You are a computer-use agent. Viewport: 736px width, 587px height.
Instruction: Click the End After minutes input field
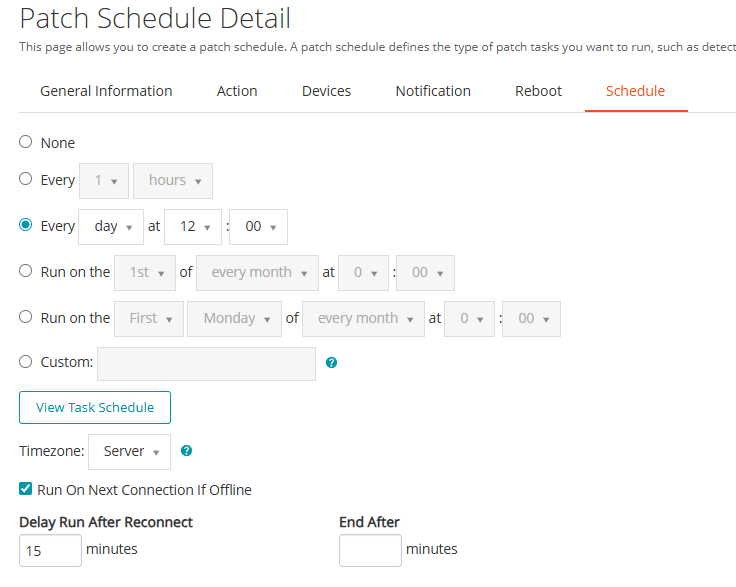(370, 550)
